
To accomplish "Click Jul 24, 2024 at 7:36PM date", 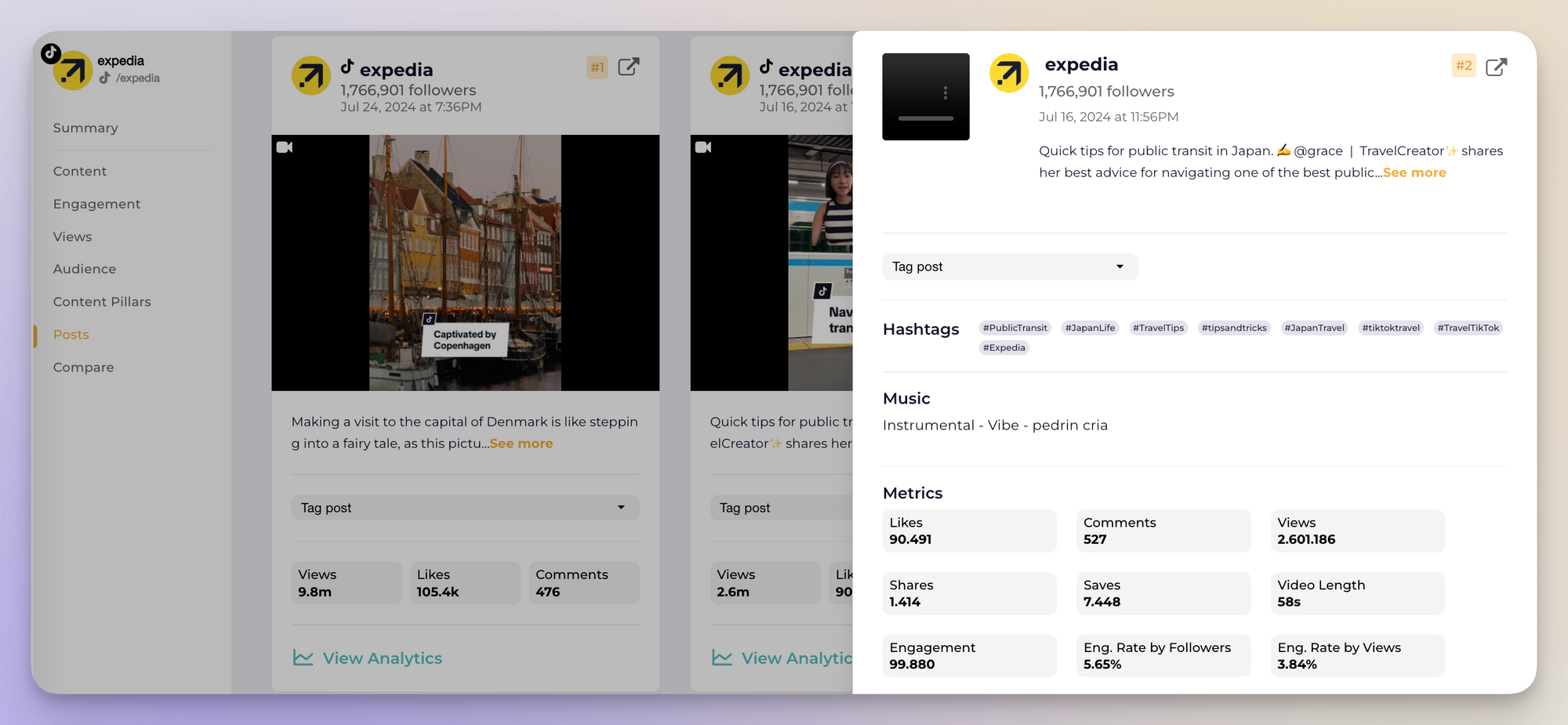I will point(411,107).
